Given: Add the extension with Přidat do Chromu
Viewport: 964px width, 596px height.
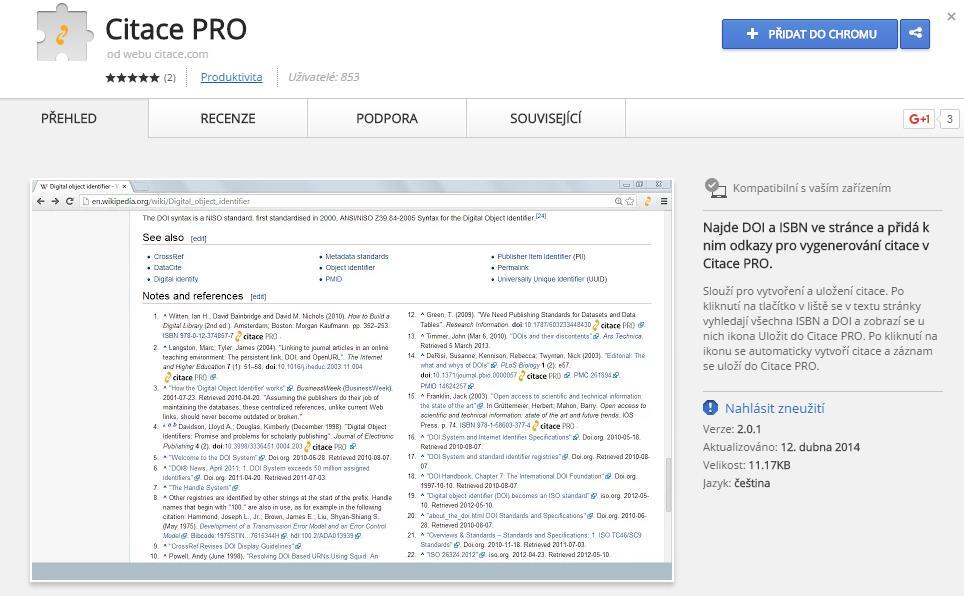Looking at the screenshot, I should pos(810,34).
